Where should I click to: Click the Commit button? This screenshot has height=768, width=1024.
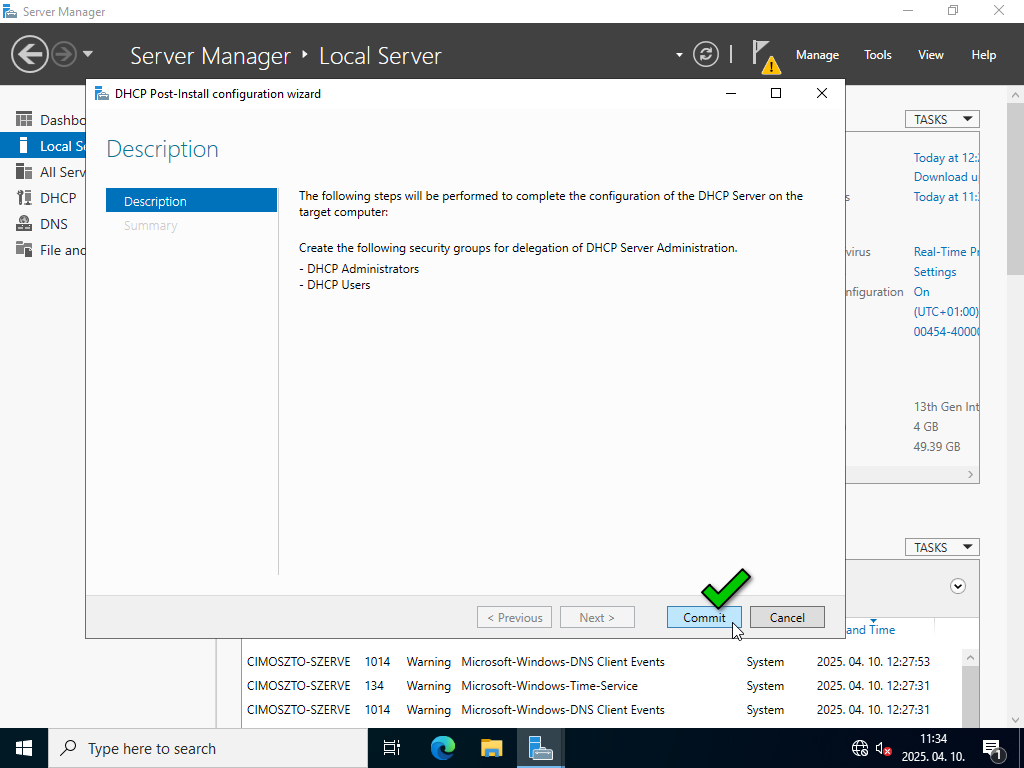(x=704, y=617)
